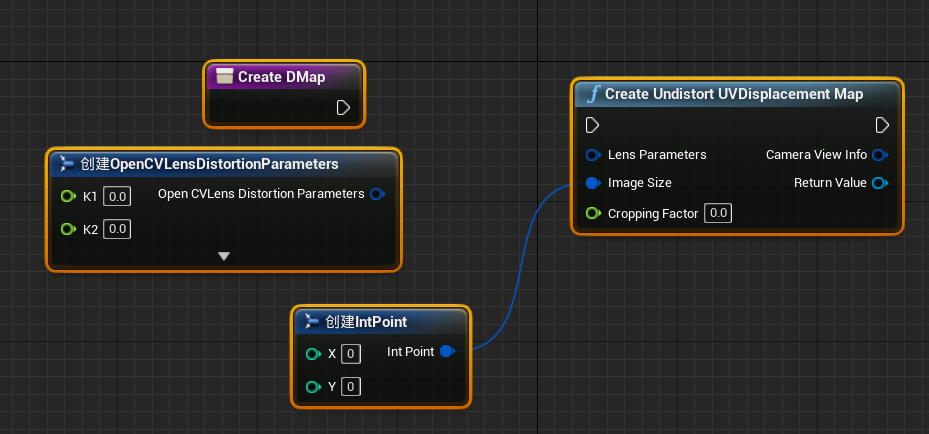The image size is (929, 434).
Task: Click the Y value field on IntPoint
Action: pos(351,387)
